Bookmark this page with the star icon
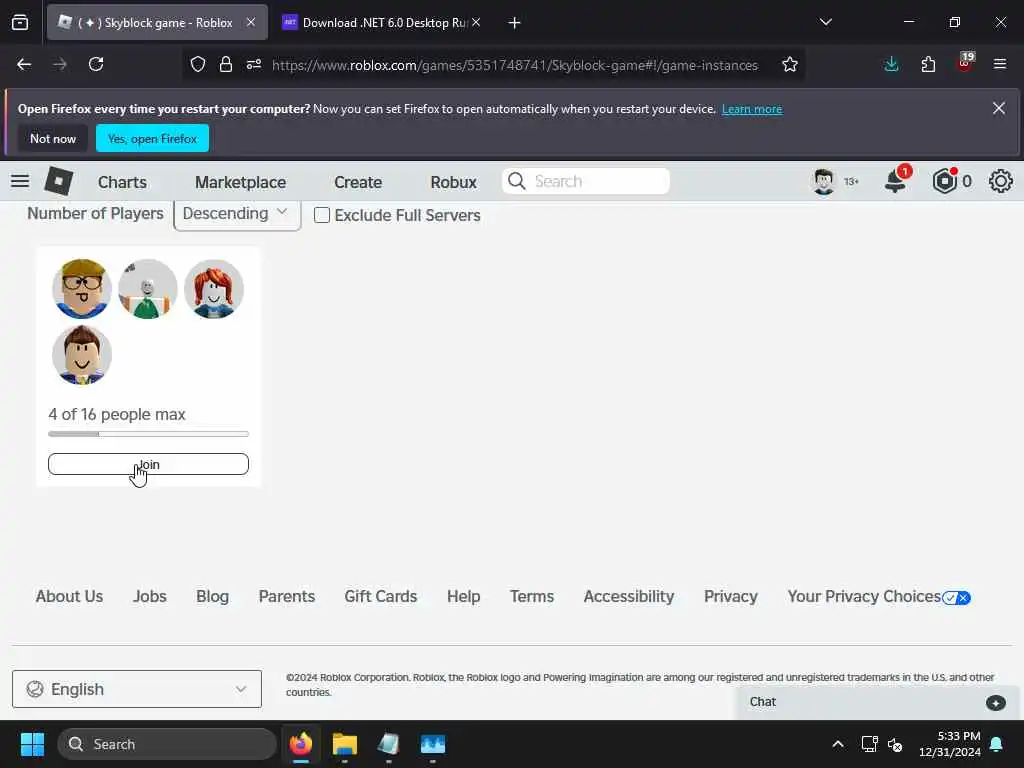 (x=790, y=64)
